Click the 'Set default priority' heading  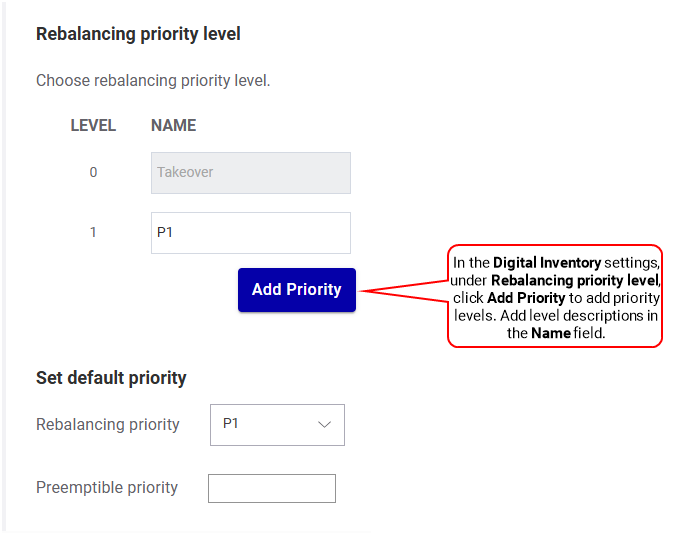111,378
